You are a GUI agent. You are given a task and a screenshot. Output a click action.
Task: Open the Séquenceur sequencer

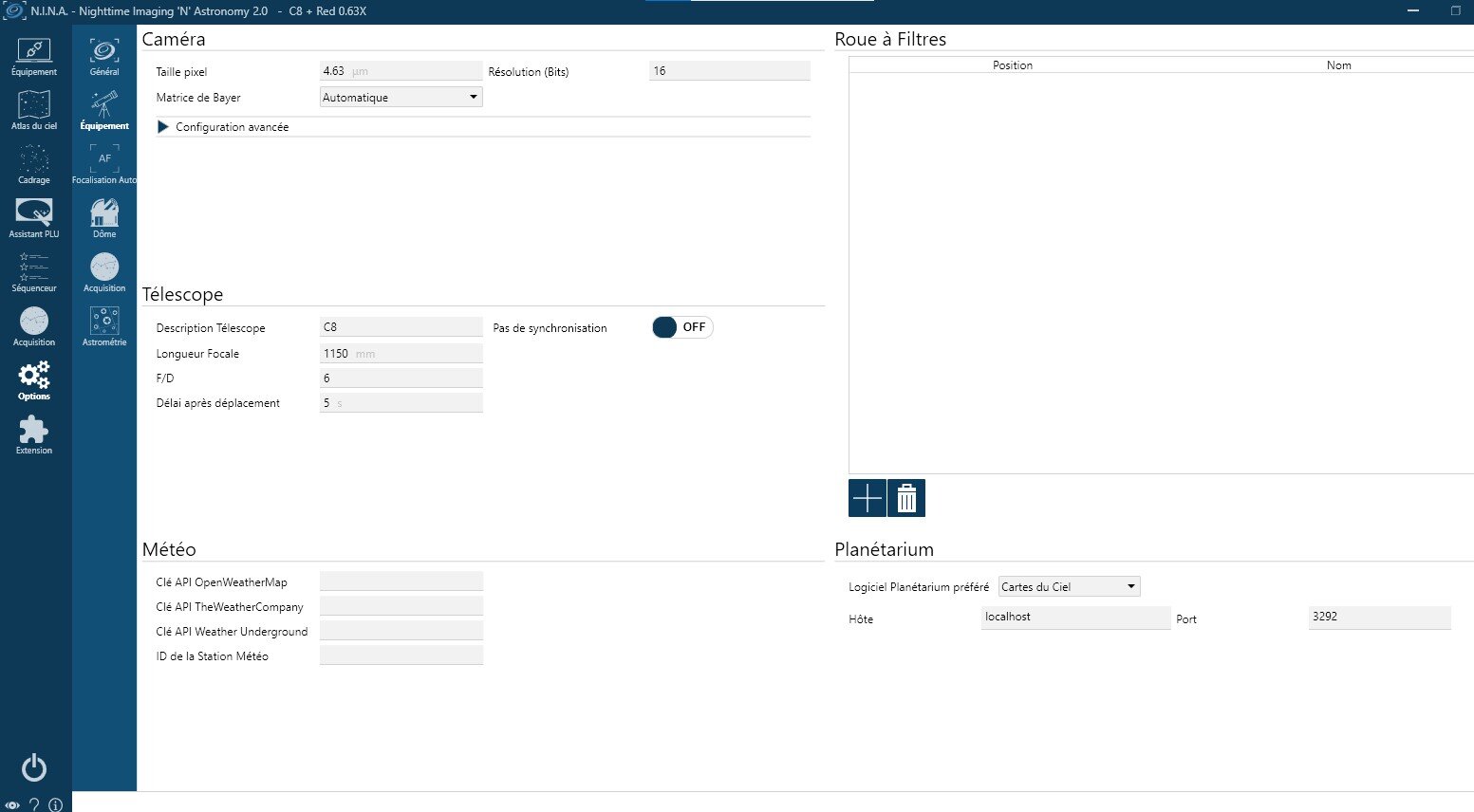pyautogui.click(x=34, y=273)
